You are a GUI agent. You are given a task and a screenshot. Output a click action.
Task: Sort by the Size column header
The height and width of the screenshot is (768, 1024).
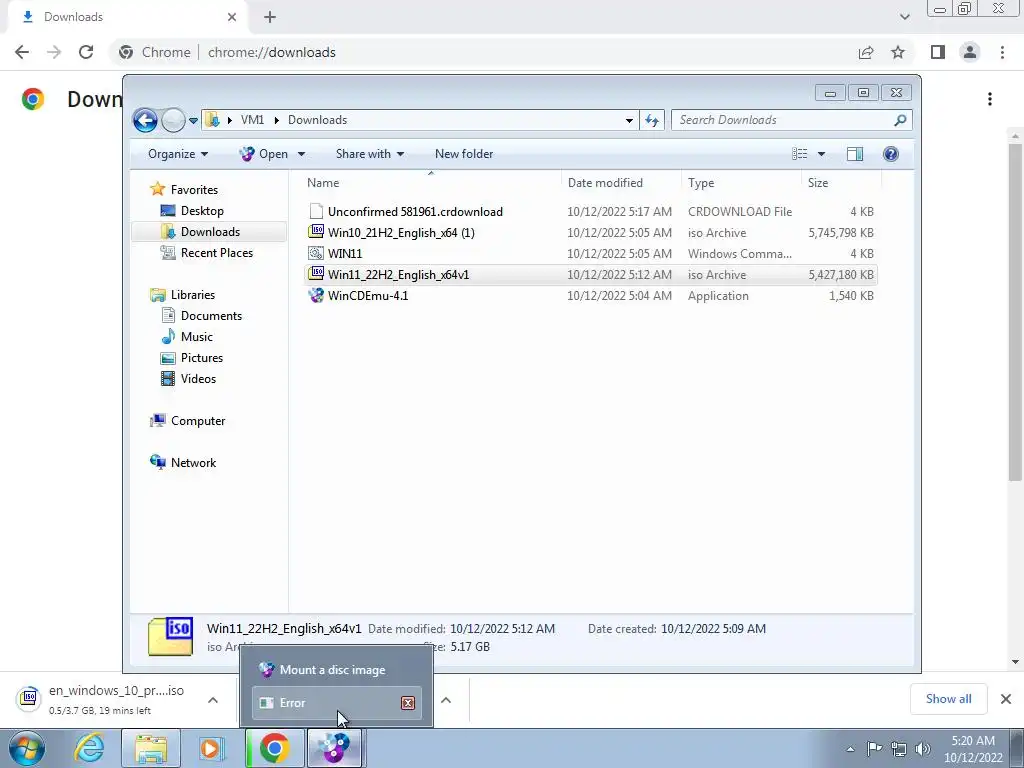tap(841, 183)
